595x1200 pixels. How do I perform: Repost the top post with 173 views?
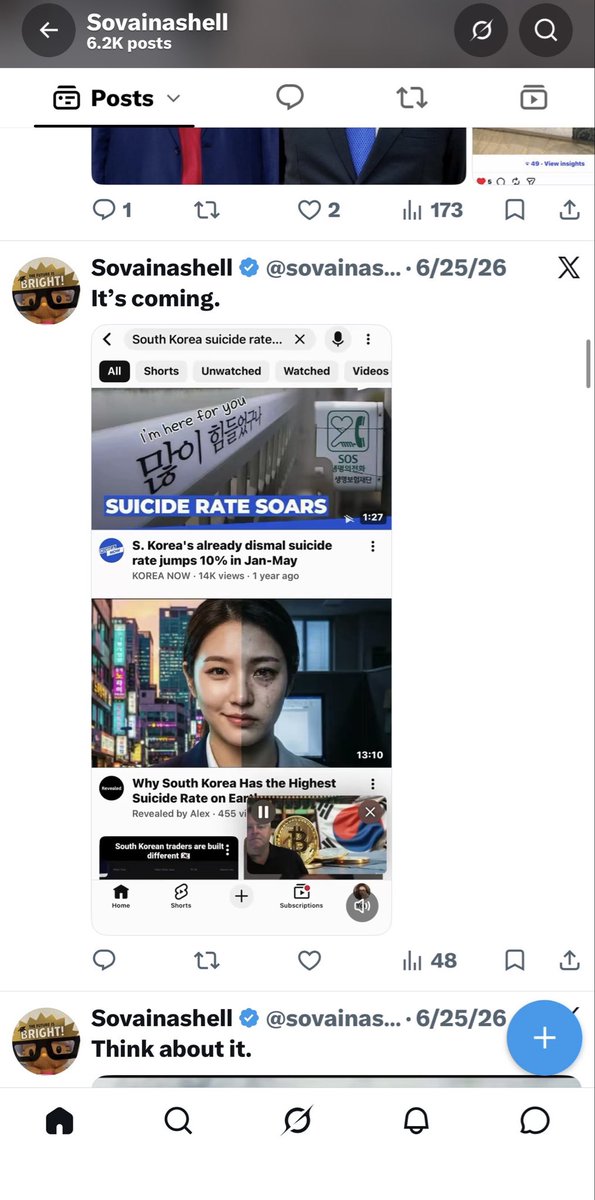point(206,210)
